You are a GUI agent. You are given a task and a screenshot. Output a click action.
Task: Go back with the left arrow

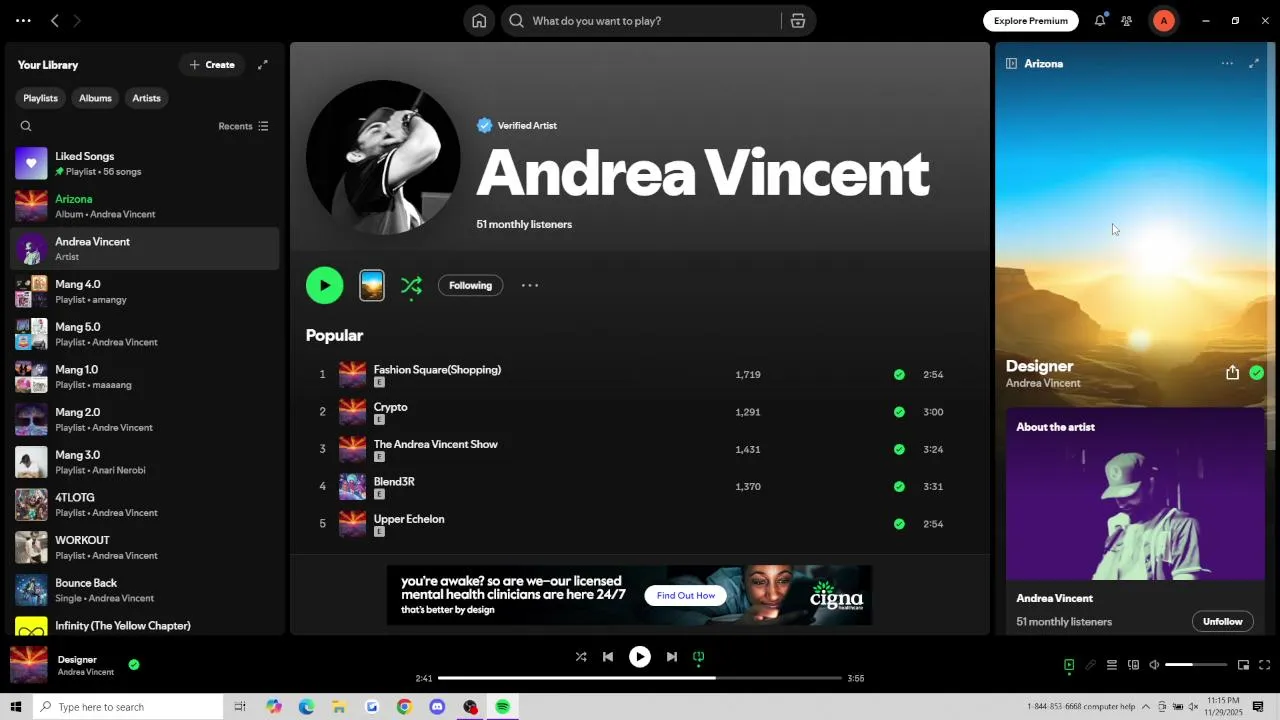[55, 21]
